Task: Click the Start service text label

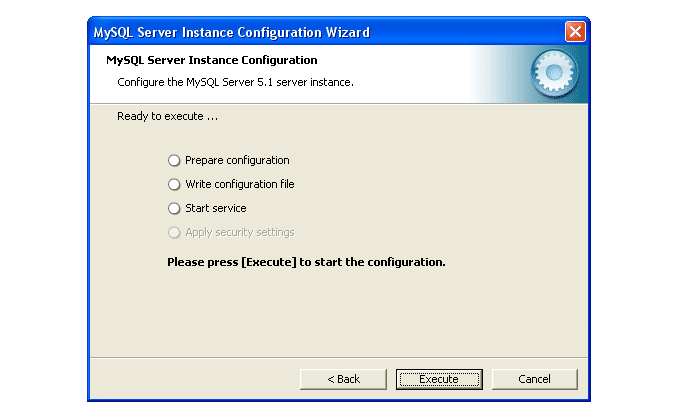Action: point(215,208)
